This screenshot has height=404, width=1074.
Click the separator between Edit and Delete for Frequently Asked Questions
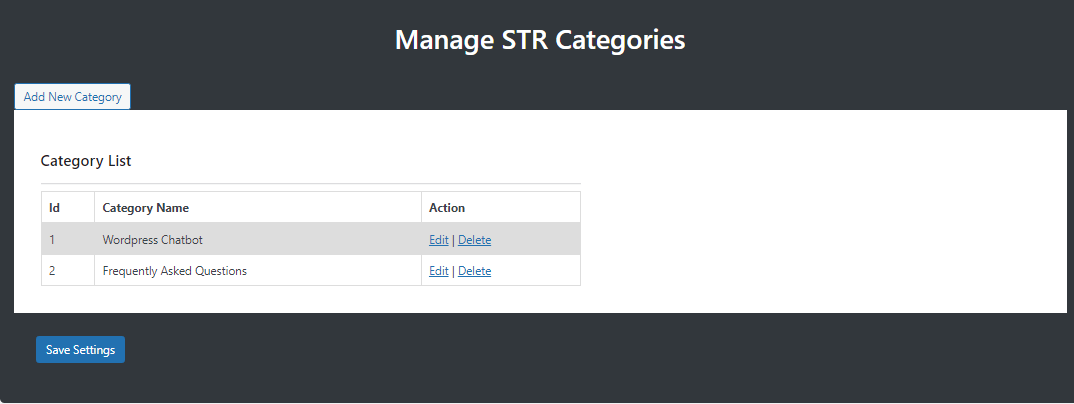pyautogui.click(x=453, y=270)
